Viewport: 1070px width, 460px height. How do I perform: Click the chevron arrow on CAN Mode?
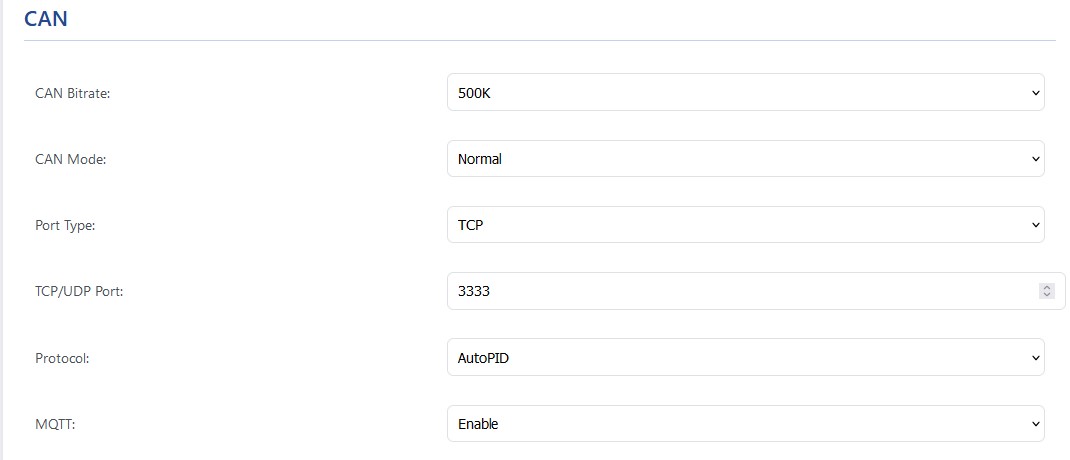1035,159
